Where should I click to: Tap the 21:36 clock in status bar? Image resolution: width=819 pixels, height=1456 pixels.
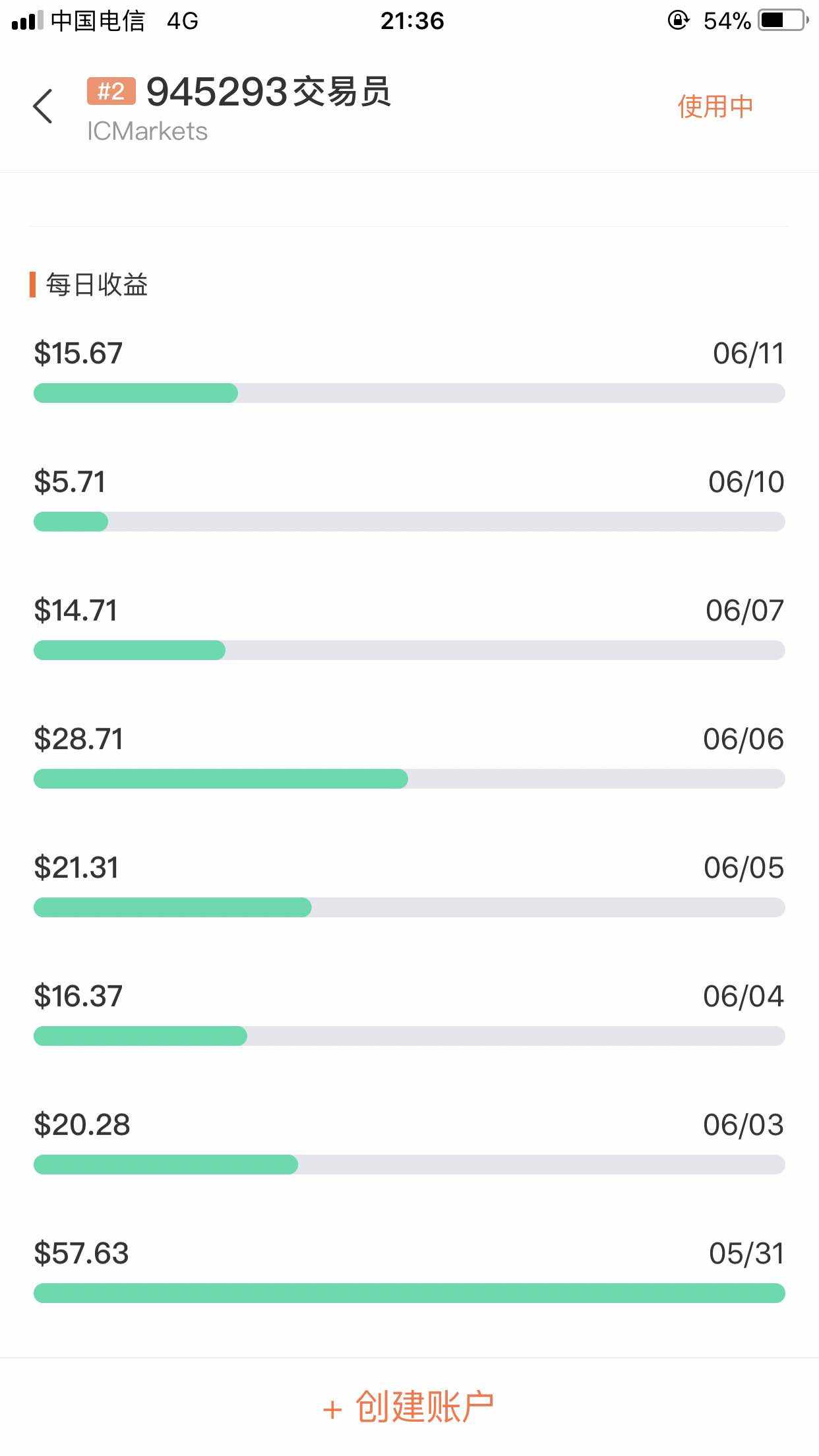pos(412,21)
